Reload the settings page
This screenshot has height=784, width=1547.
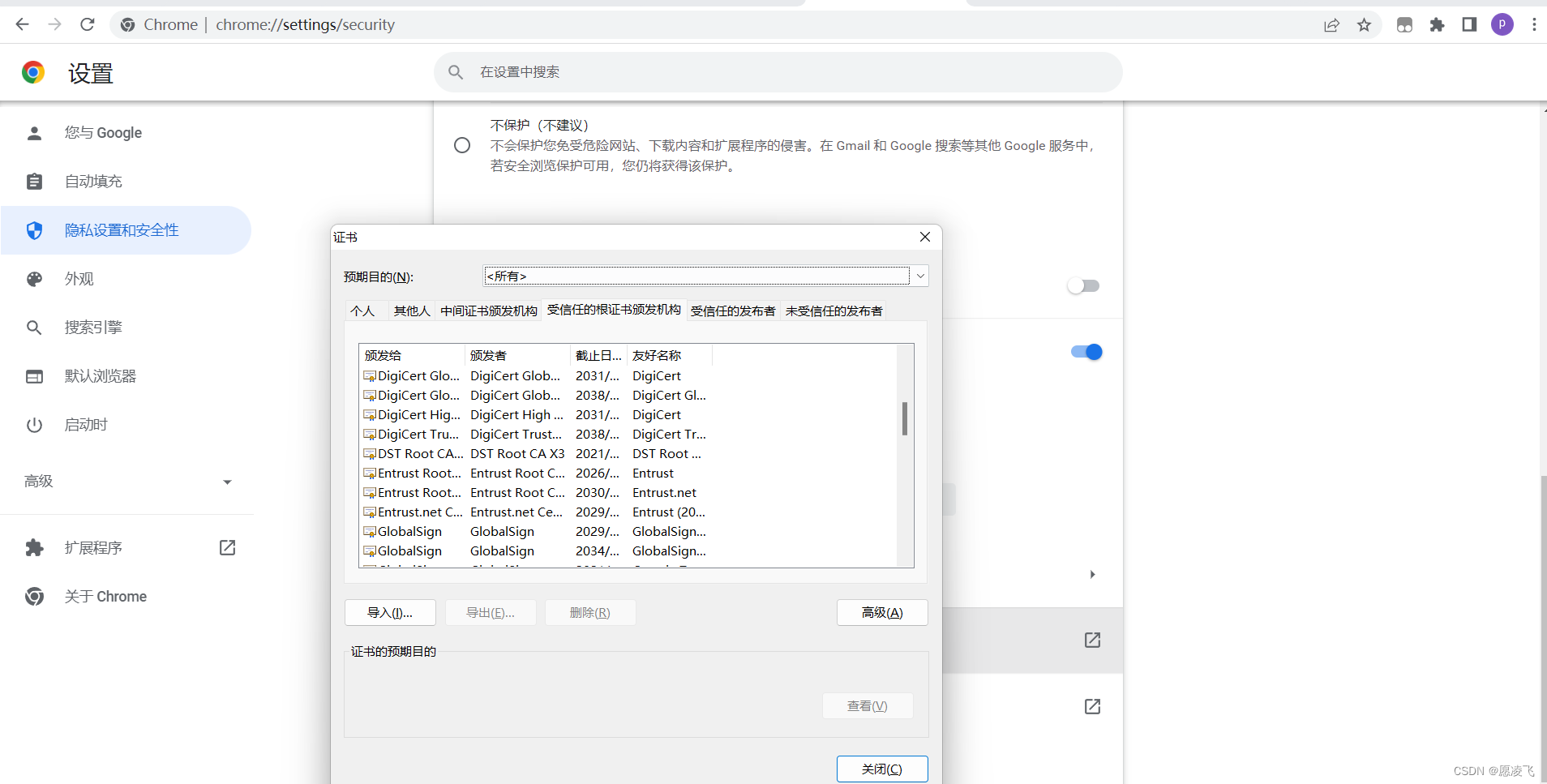point(88,24)
